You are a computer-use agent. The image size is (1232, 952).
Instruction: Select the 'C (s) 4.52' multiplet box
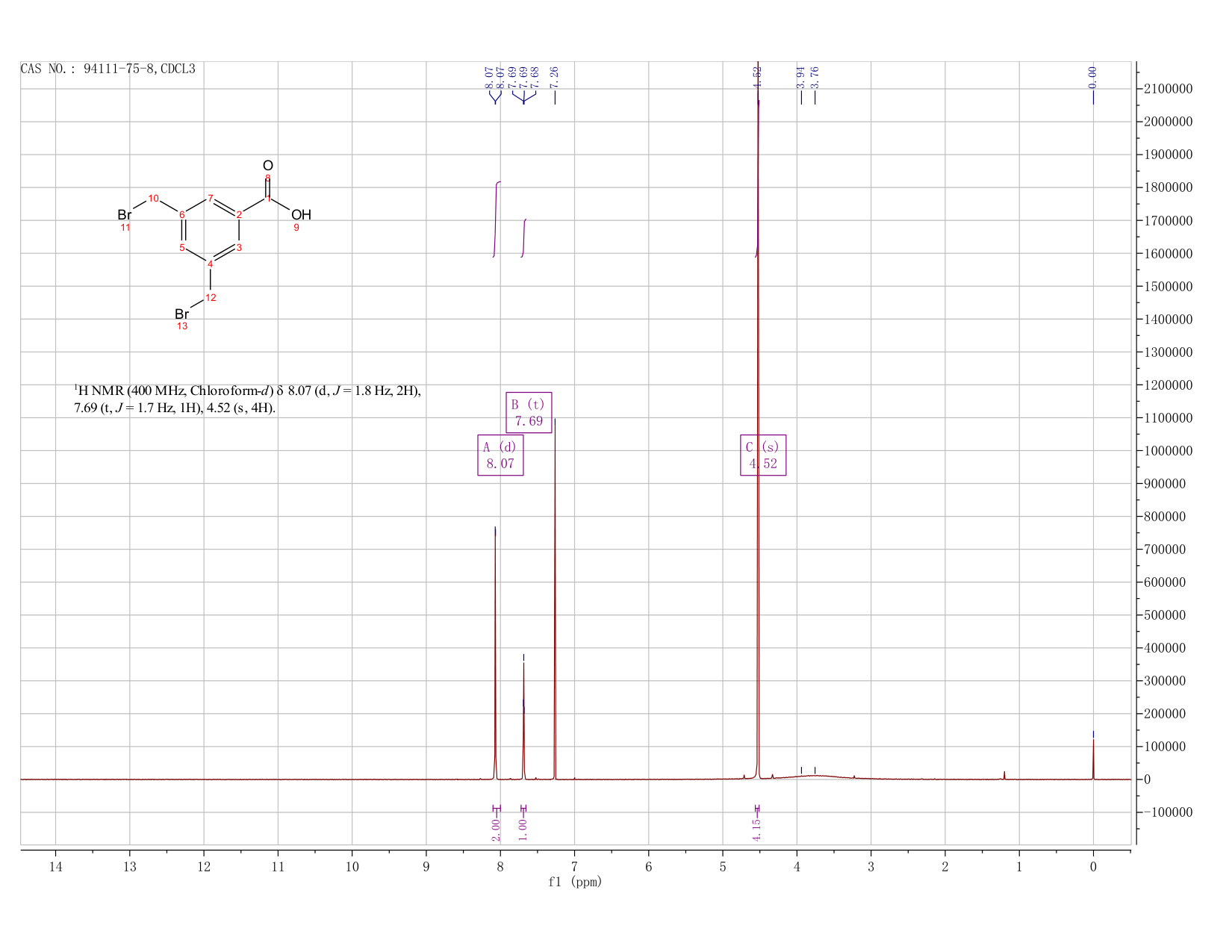click(763, 455)
